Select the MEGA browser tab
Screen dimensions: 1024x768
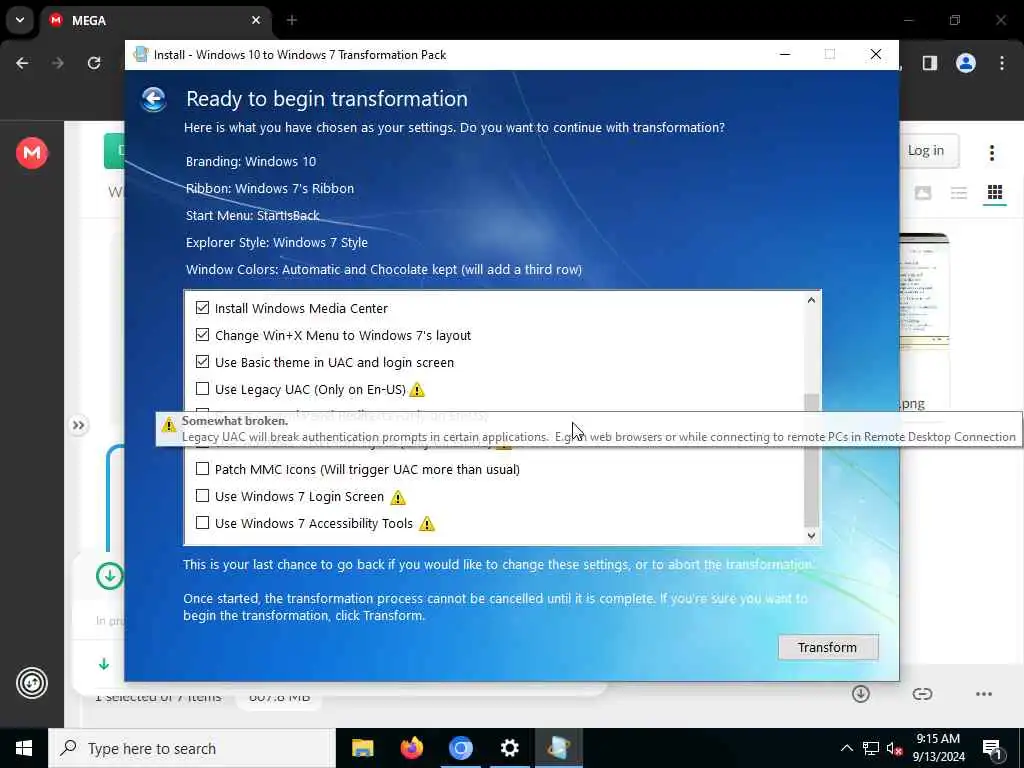(x=157, y=20)
